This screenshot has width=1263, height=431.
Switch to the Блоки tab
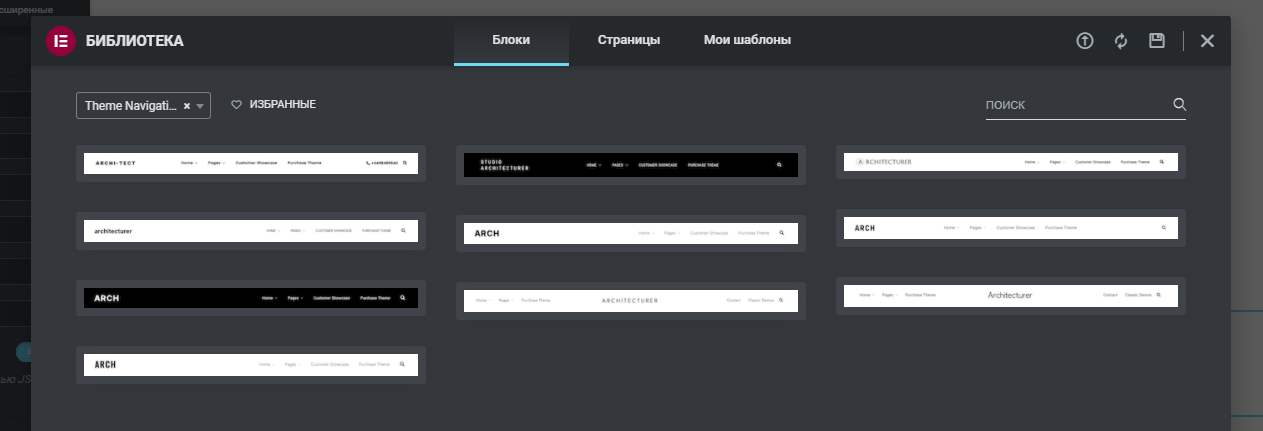(511, 41)
